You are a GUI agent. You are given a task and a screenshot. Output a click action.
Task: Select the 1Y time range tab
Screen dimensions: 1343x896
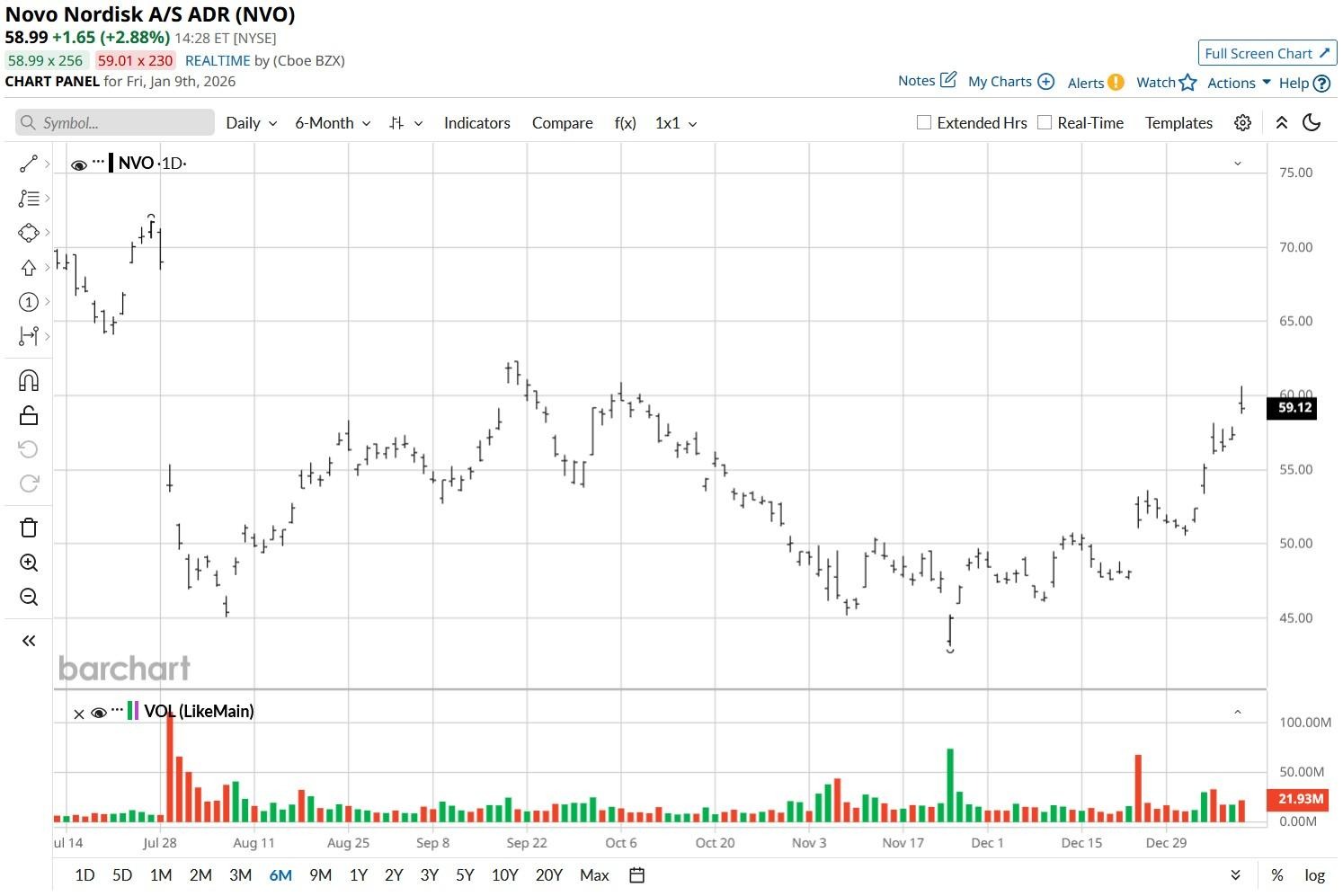(358, 875)
